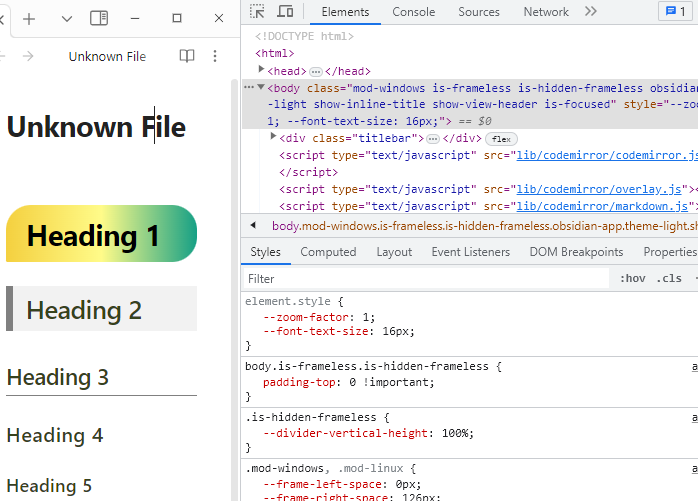This screenshot has width=698, height=501.
Task: Collapse the body element node
Action: (x=261, y=87)
